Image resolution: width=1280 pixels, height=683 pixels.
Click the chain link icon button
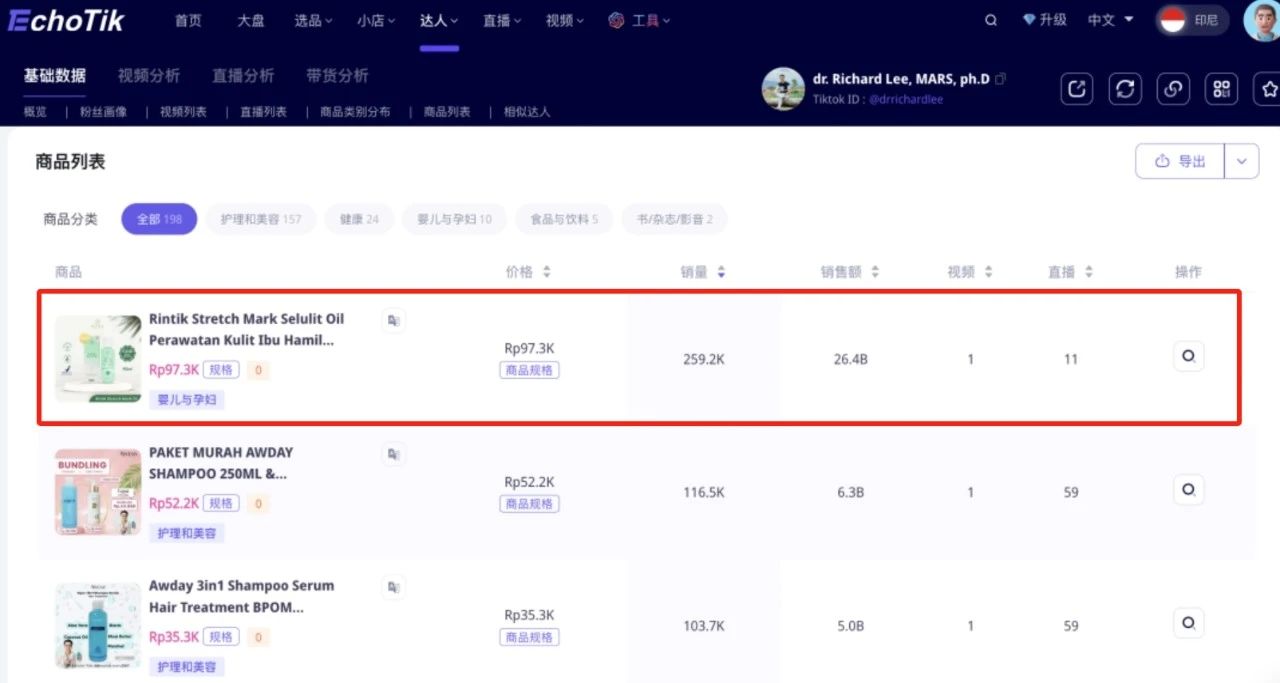(x=1173, y=89)
